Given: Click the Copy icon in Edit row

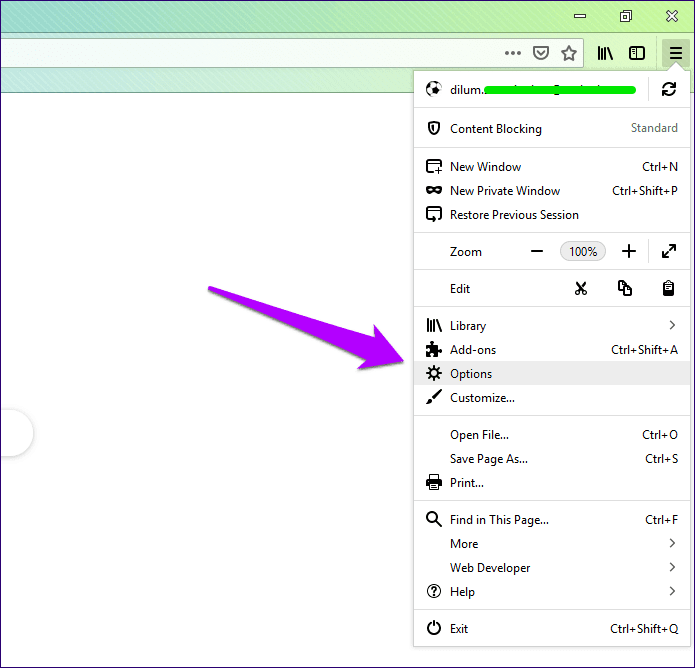Looking at the screenshot, I should pyautogui.click(x=625, y=288).
